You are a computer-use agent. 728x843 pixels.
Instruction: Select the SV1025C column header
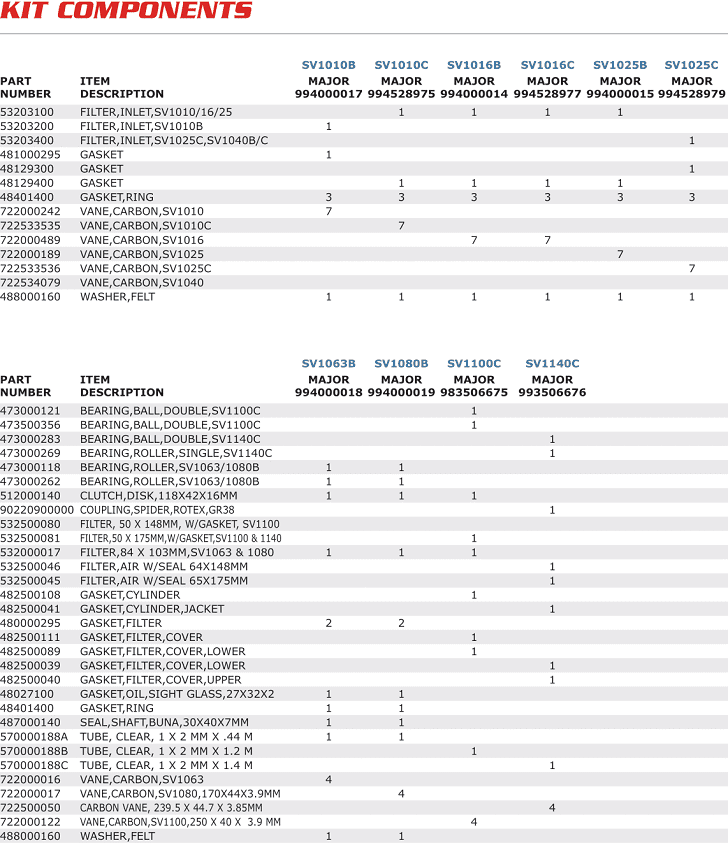click(x=691, y=65)
